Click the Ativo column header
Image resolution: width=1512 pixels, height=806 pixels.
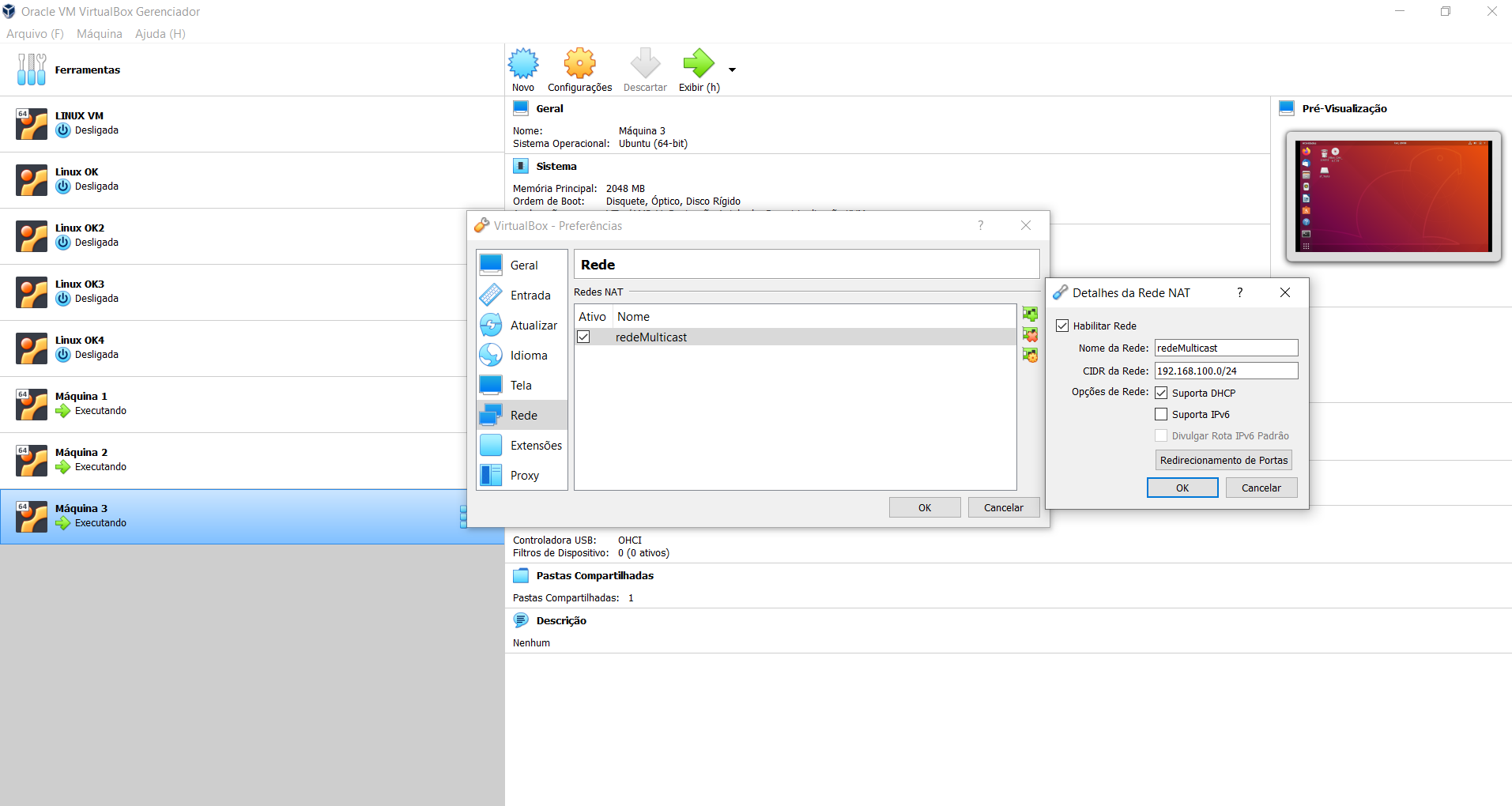pyautogui.click(x=593, y=317)
